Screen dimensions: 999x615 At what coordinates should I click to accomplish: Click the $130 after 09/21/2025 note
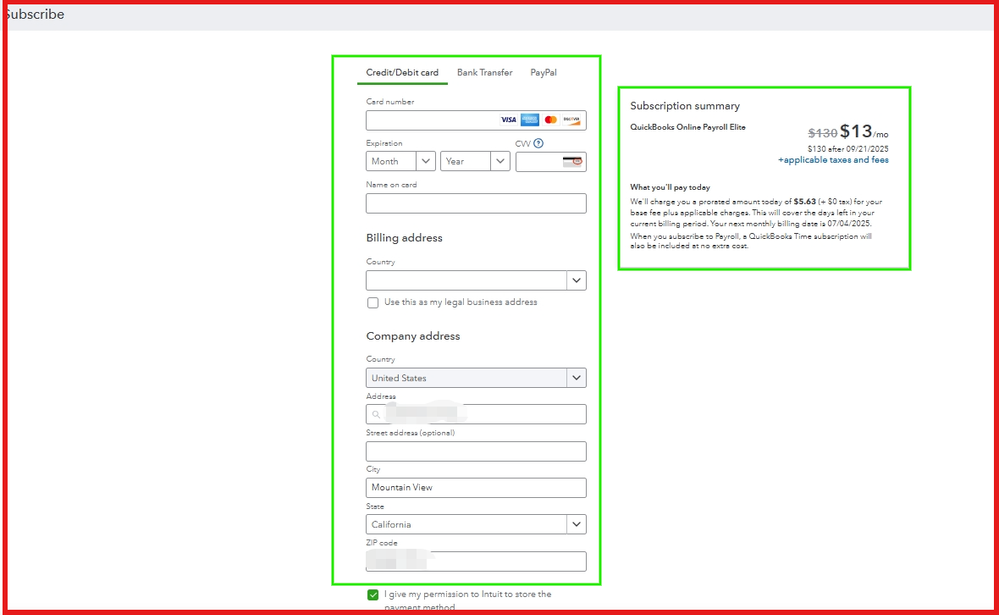click(848, 149)
